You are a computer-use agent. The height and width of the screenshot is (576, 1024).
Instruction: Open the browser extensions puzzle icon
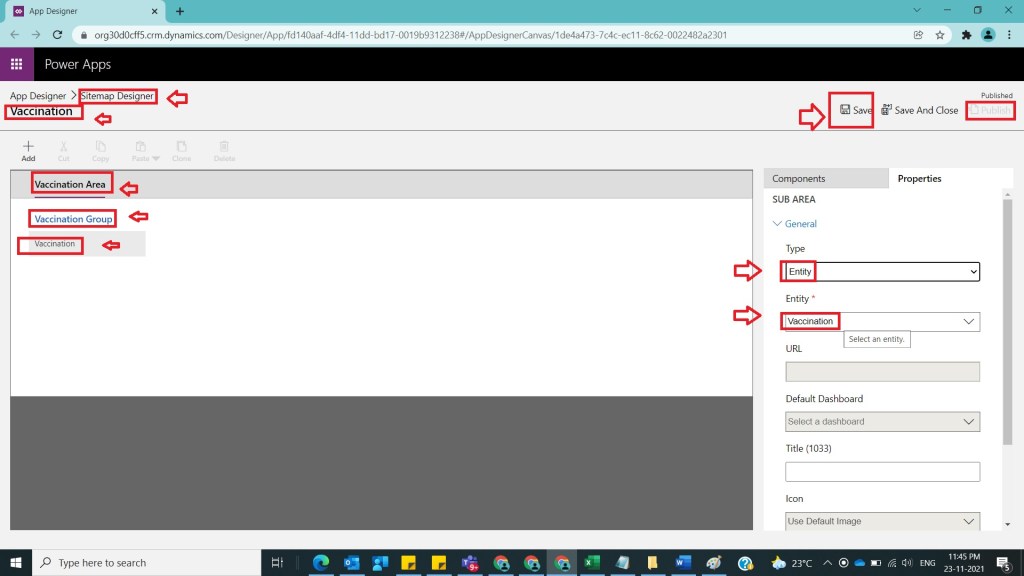click(x=966, y=34)
